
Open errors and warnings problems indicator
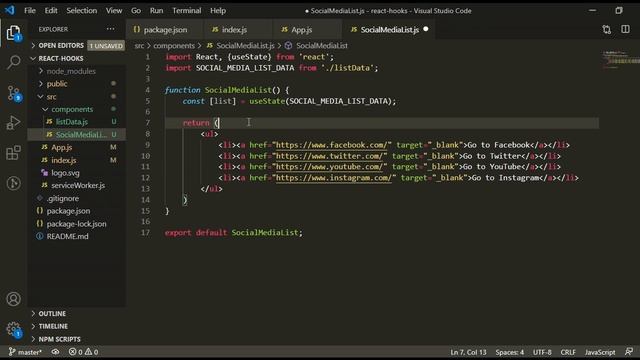[x=83, y=352]
